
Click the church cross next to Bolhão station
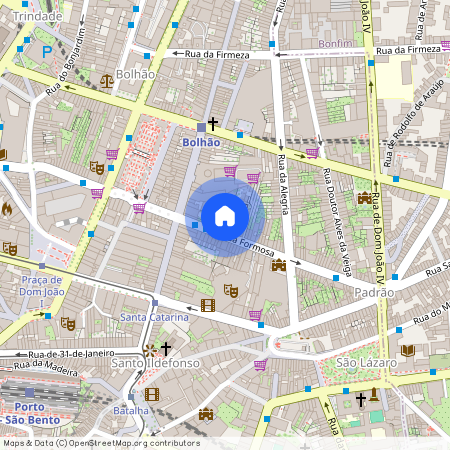coord(213,124)
